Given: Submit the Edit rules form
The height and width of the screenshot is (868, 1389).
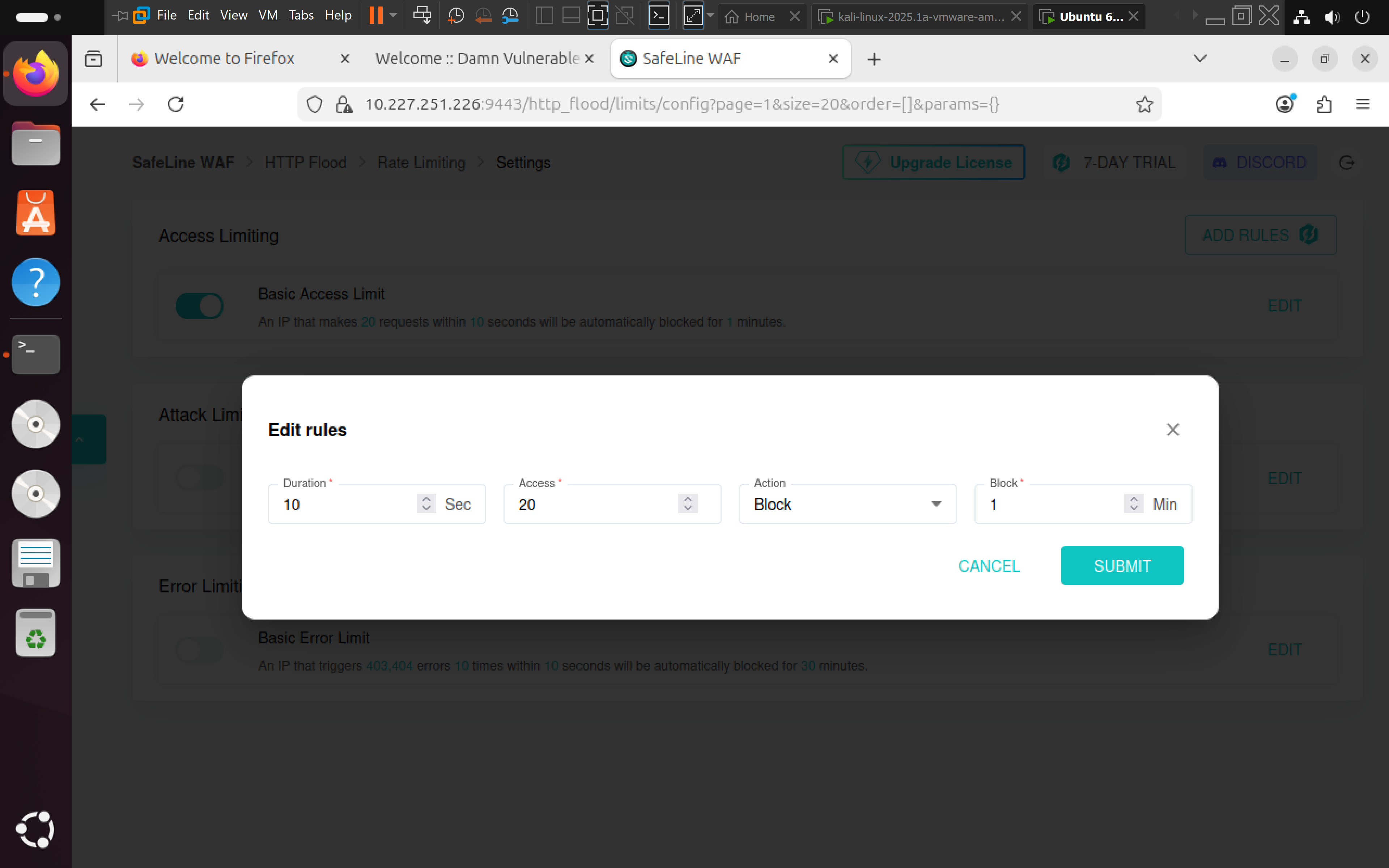Looking at the screenshot, I should pyautogui.click(x=1122, y=565).
